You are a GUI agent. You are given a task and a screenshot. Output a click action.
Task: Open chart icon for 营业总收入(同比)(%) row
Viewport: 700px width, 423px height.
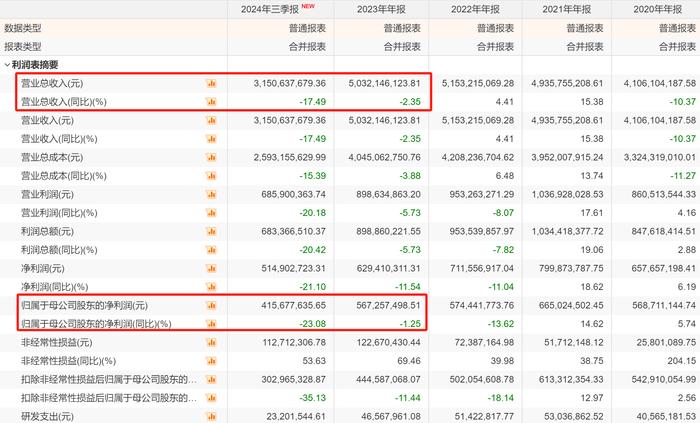point(211,102)
